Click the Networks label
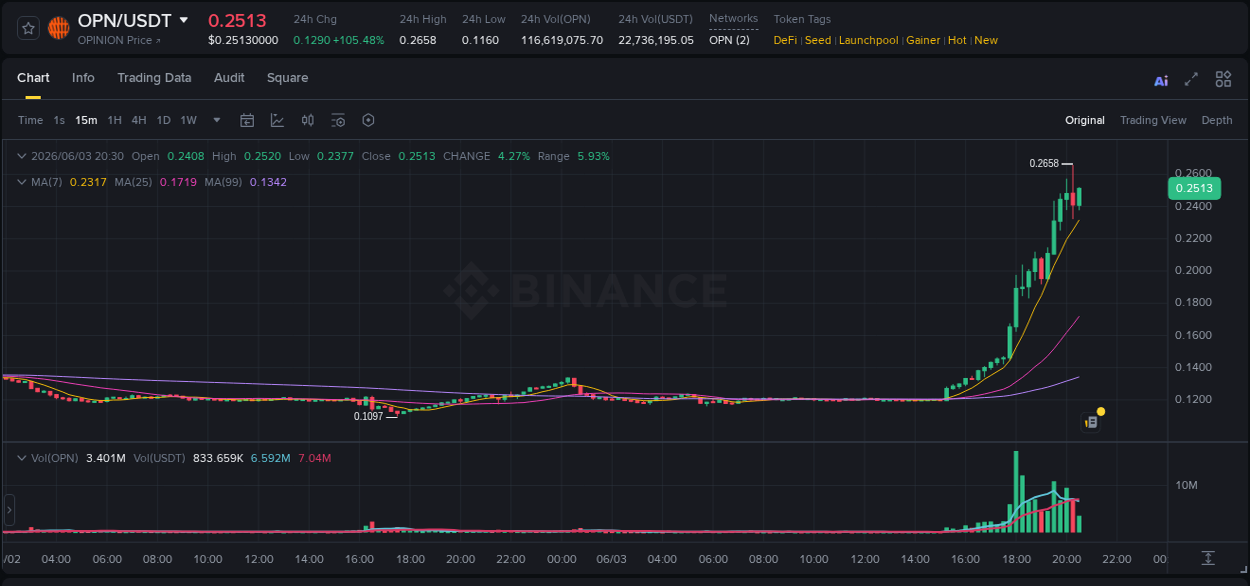Screen dimensions: 1250x586 (733, 19)
